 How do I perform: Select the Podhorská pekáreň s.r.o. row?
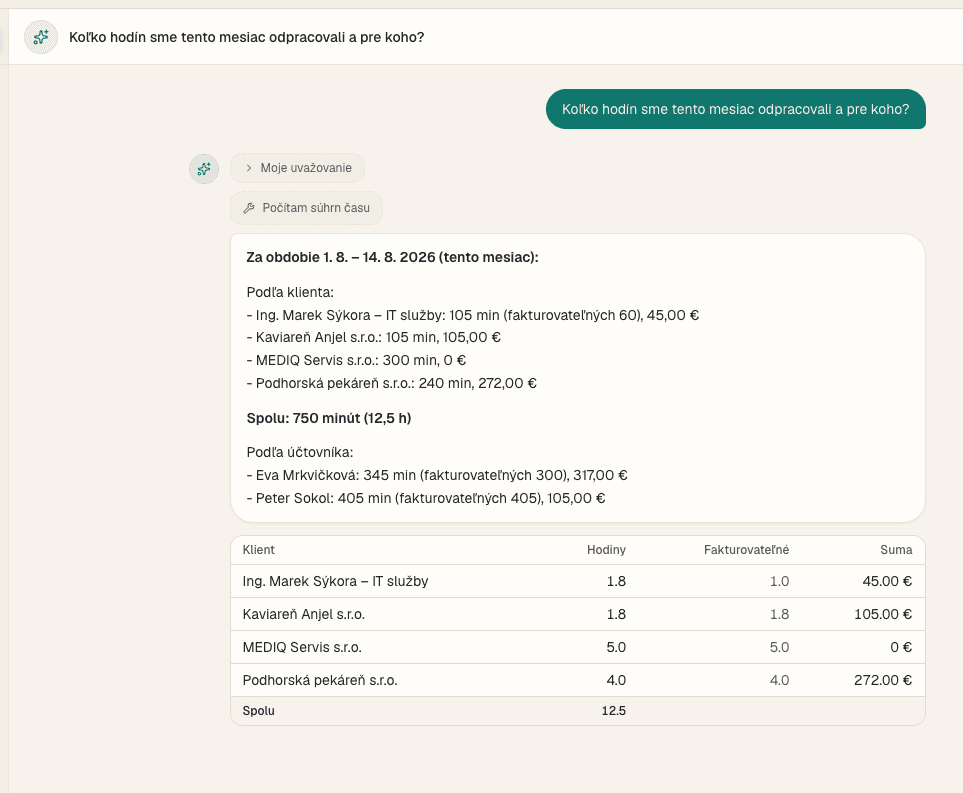(x=578, y=680)
